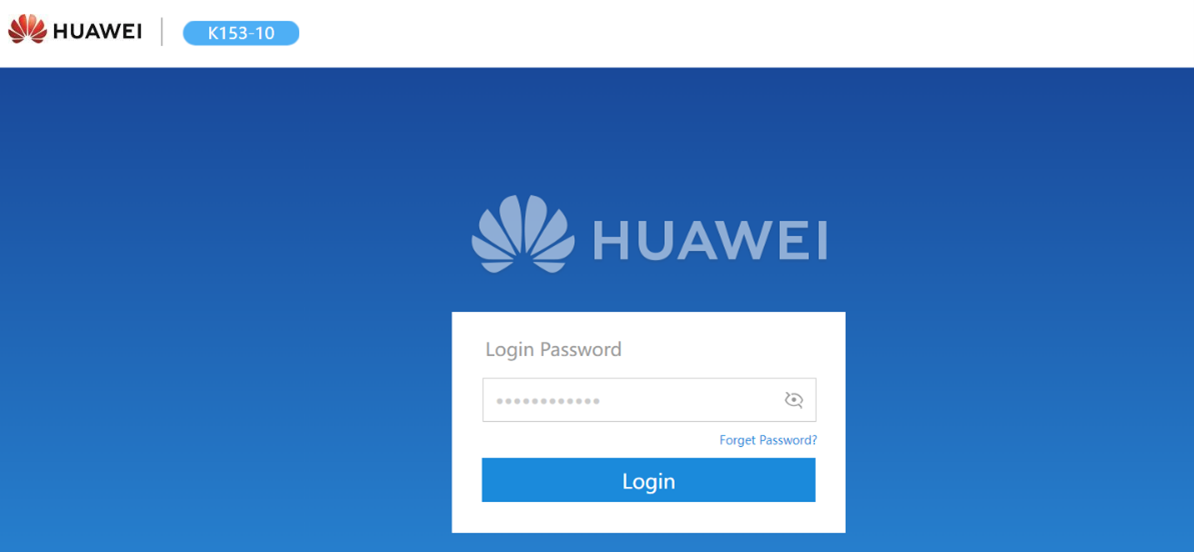Click the Login Password label text
This screenshot has width=1194, height=552.
554,349
